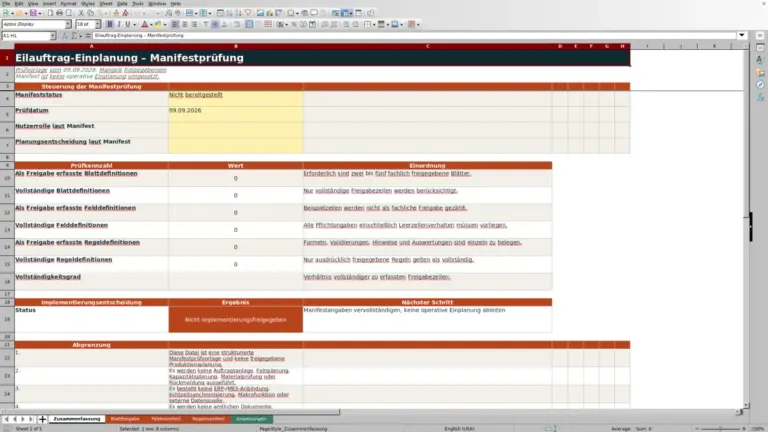Screen dimensions: 768x432
Task: Open the Font Name dropdown
Action: click(x=68, y=24)
